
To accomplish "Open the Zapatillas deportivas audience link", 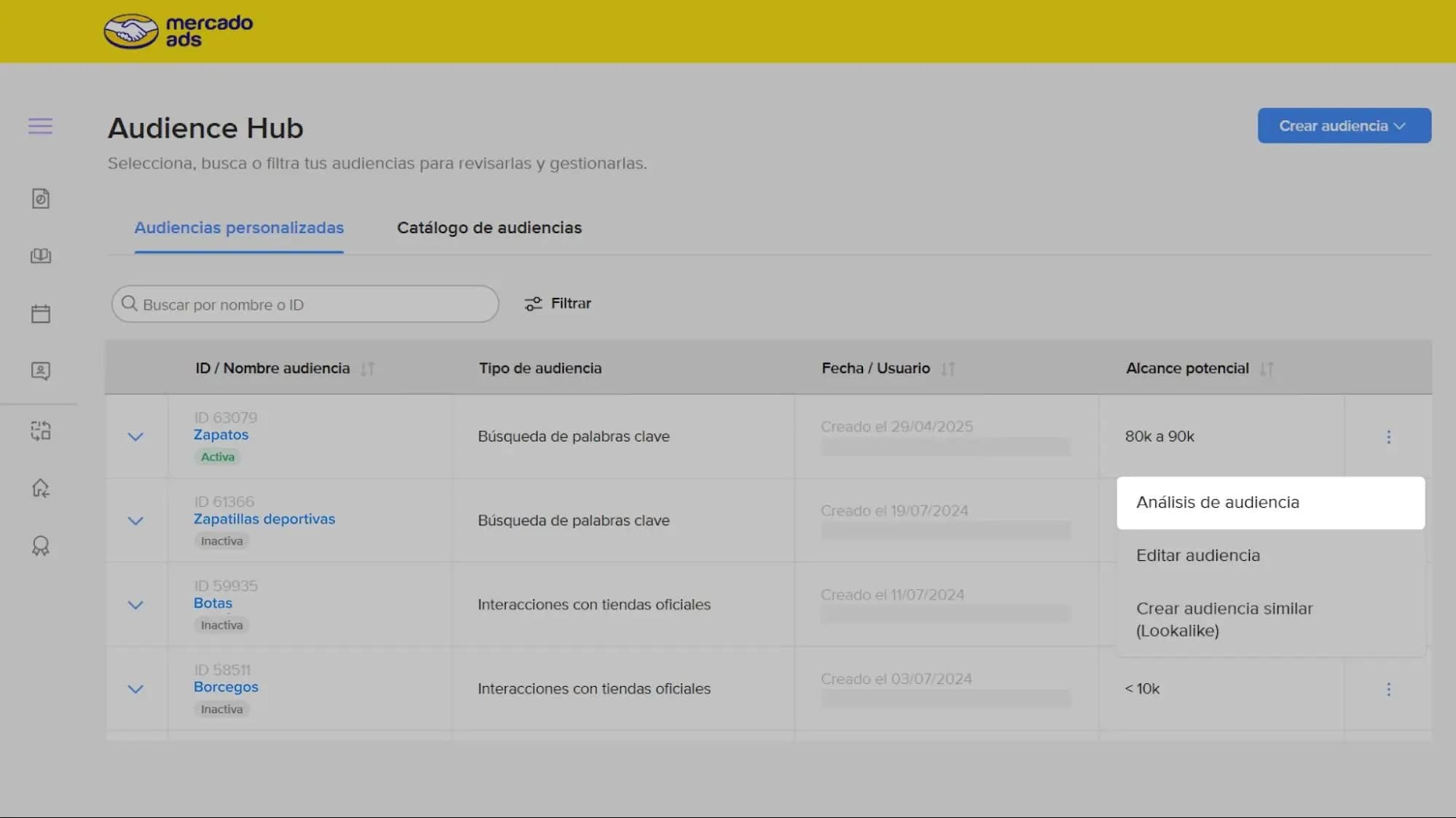I will click(264, 519).
